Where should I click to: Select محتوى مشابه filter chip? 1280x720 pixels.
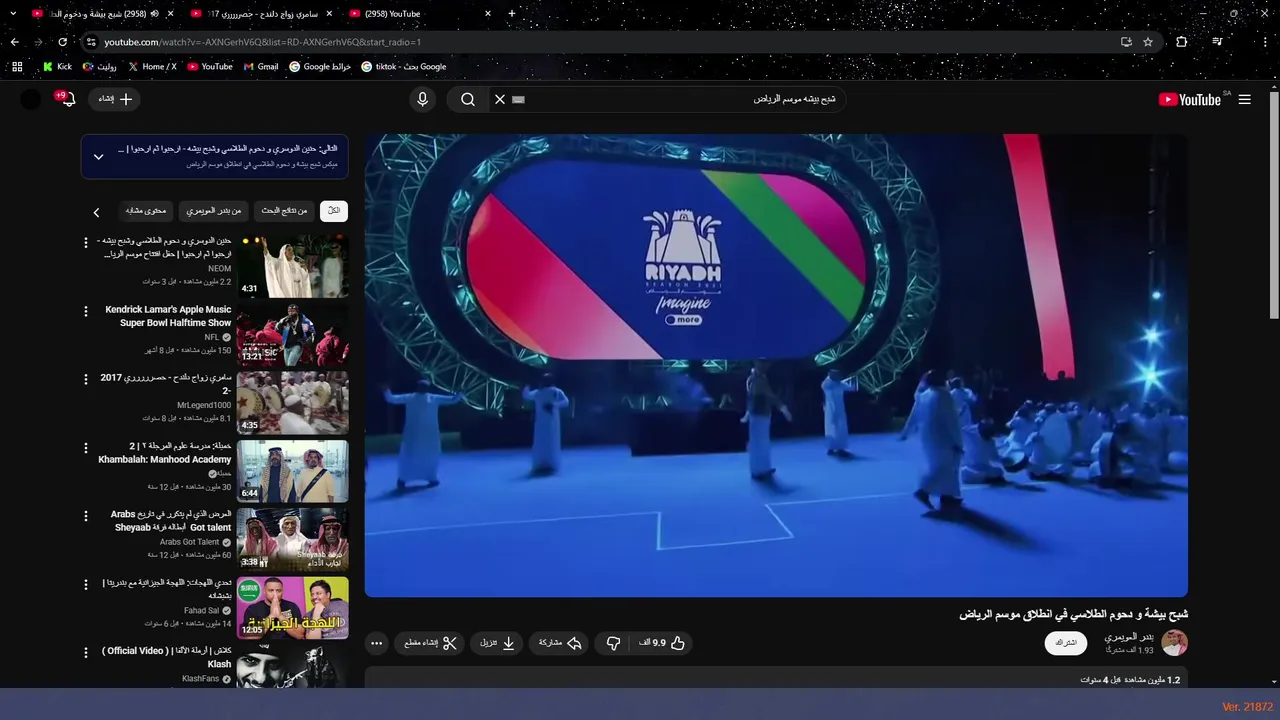click(146, 211)
